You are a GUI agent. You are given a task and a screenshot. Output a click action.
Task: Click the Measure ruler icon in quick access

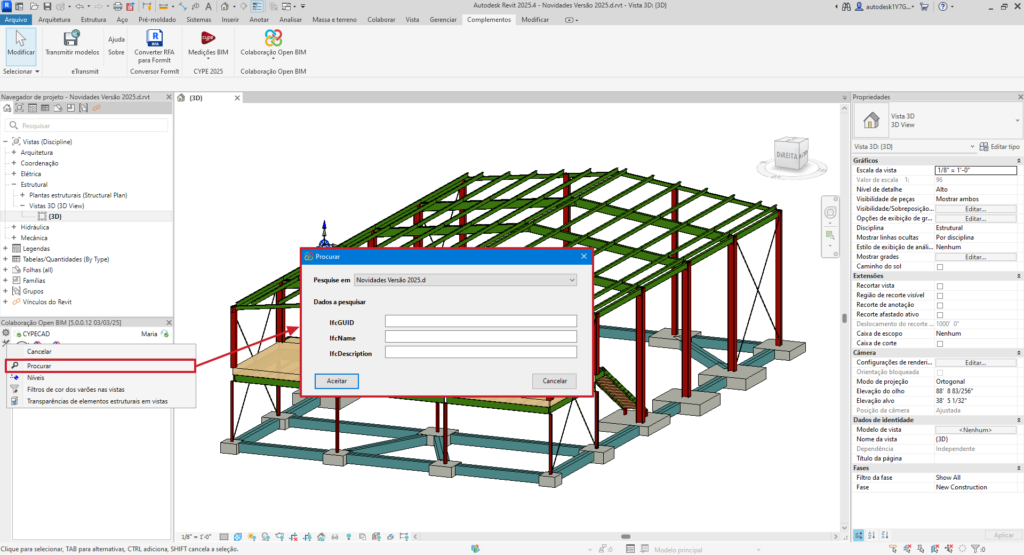click(x=163, y=7)
